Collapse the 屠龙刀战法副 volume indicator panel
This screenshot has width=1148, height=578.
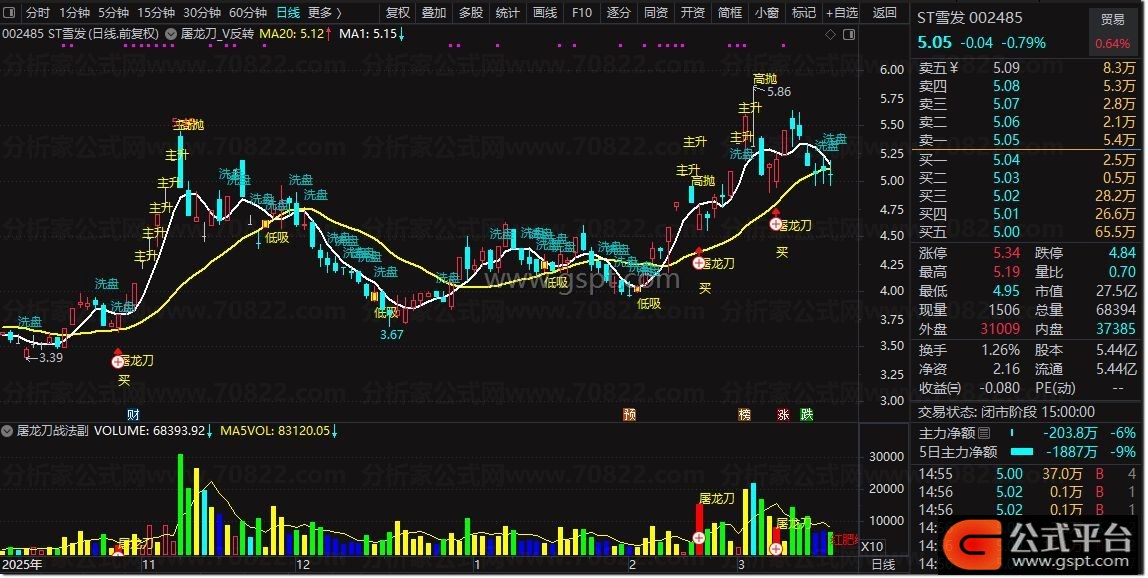tap(9, 432)
